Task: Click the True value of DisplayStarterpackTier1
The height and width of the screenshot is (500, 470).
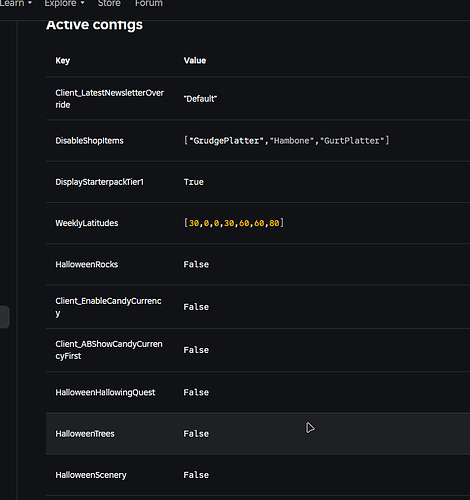Action: 194,182
